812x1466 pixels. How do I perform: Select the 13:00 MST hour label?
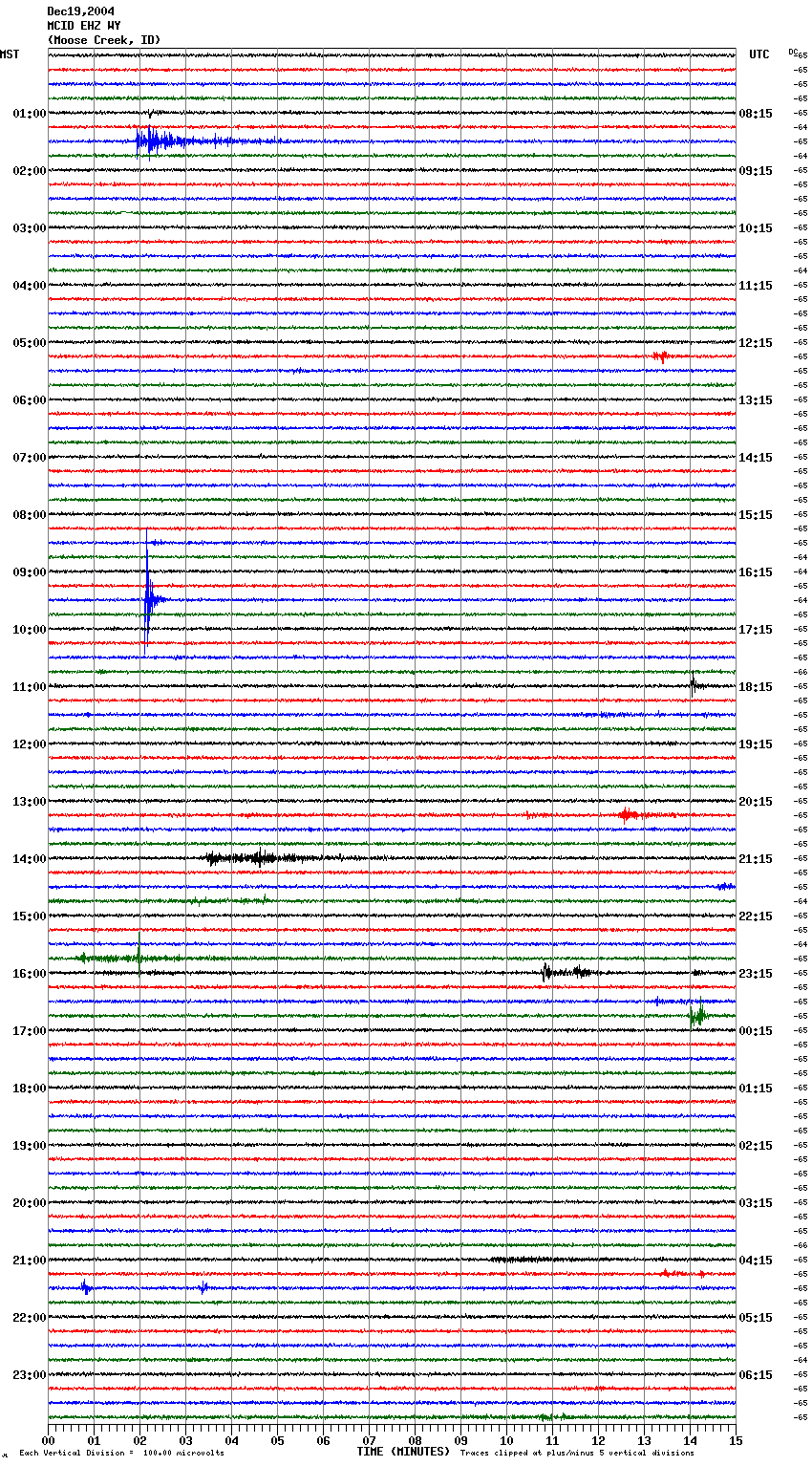coord(29,801)
